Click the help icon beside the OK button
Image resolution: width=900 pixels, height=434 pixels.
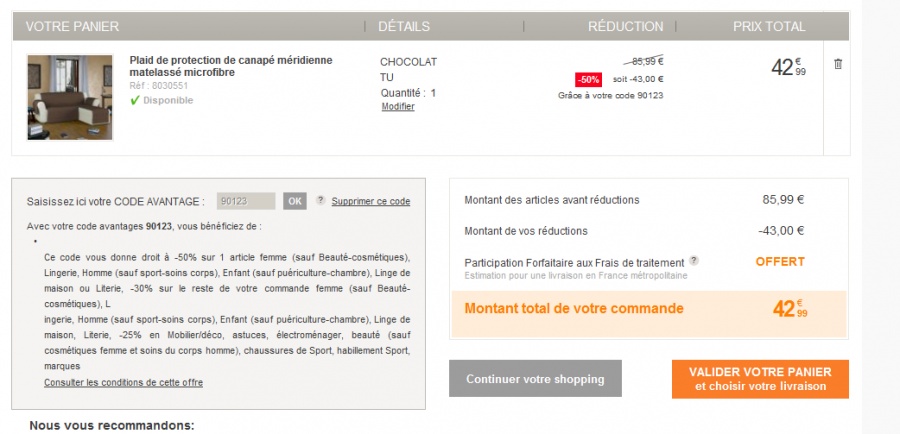pyautogui.click(x=321, y=200)
